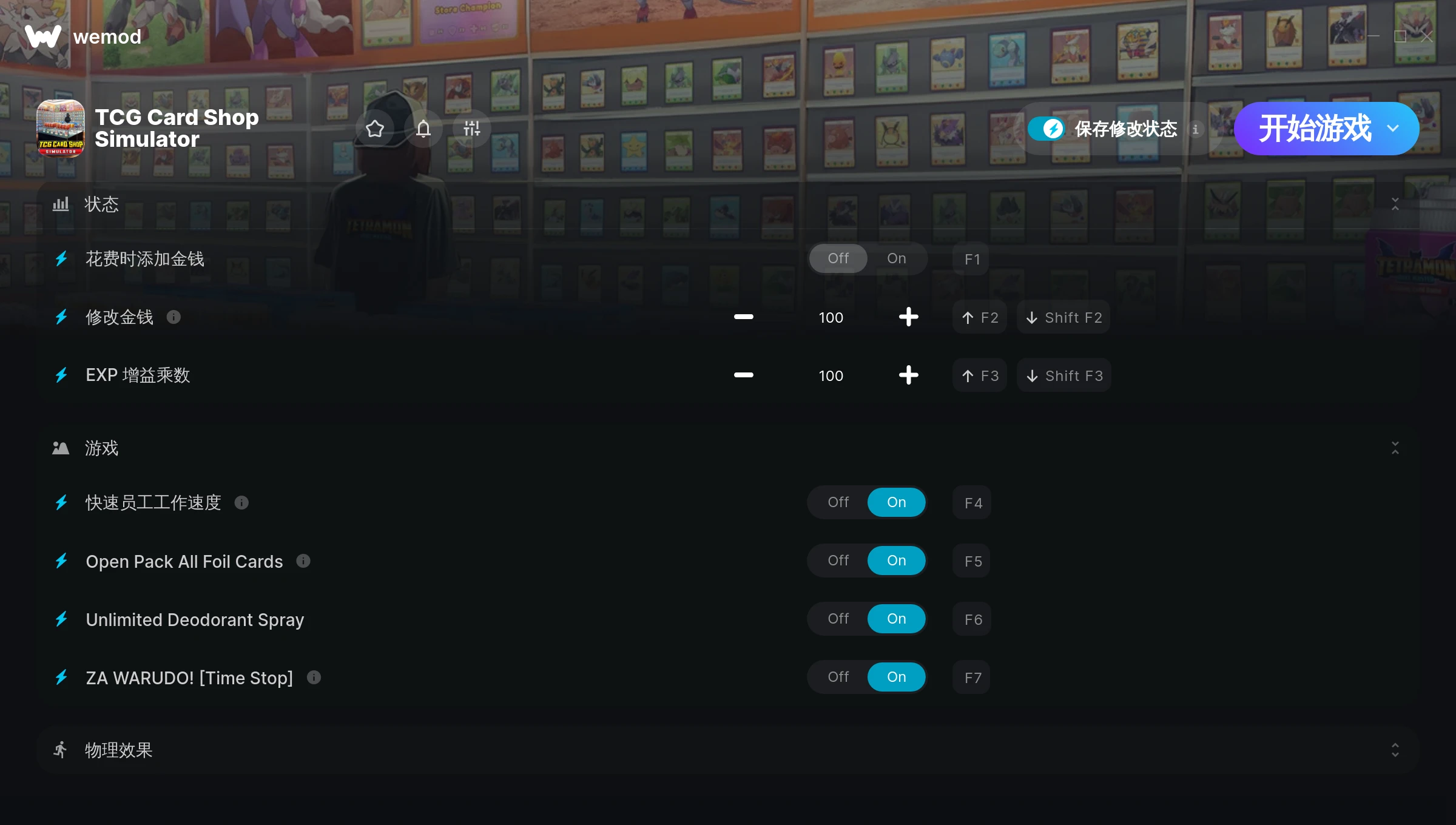Enable 快速员工工作速度 toggle
1456x825 pixels.
[896, 502]
